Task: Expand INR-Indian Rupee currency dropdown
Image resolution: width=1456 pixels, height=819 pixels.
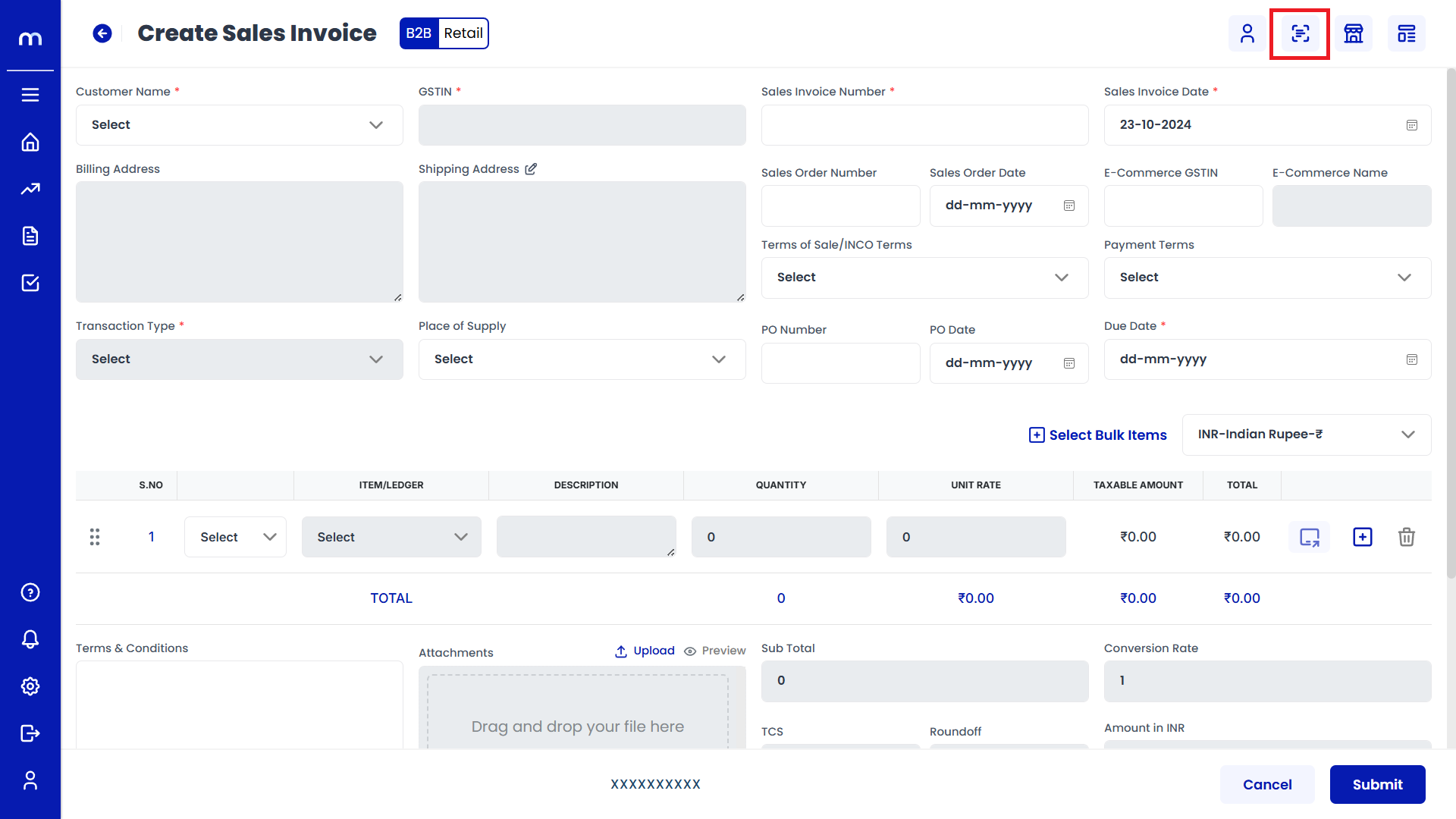Action: tap(1306, 435)
